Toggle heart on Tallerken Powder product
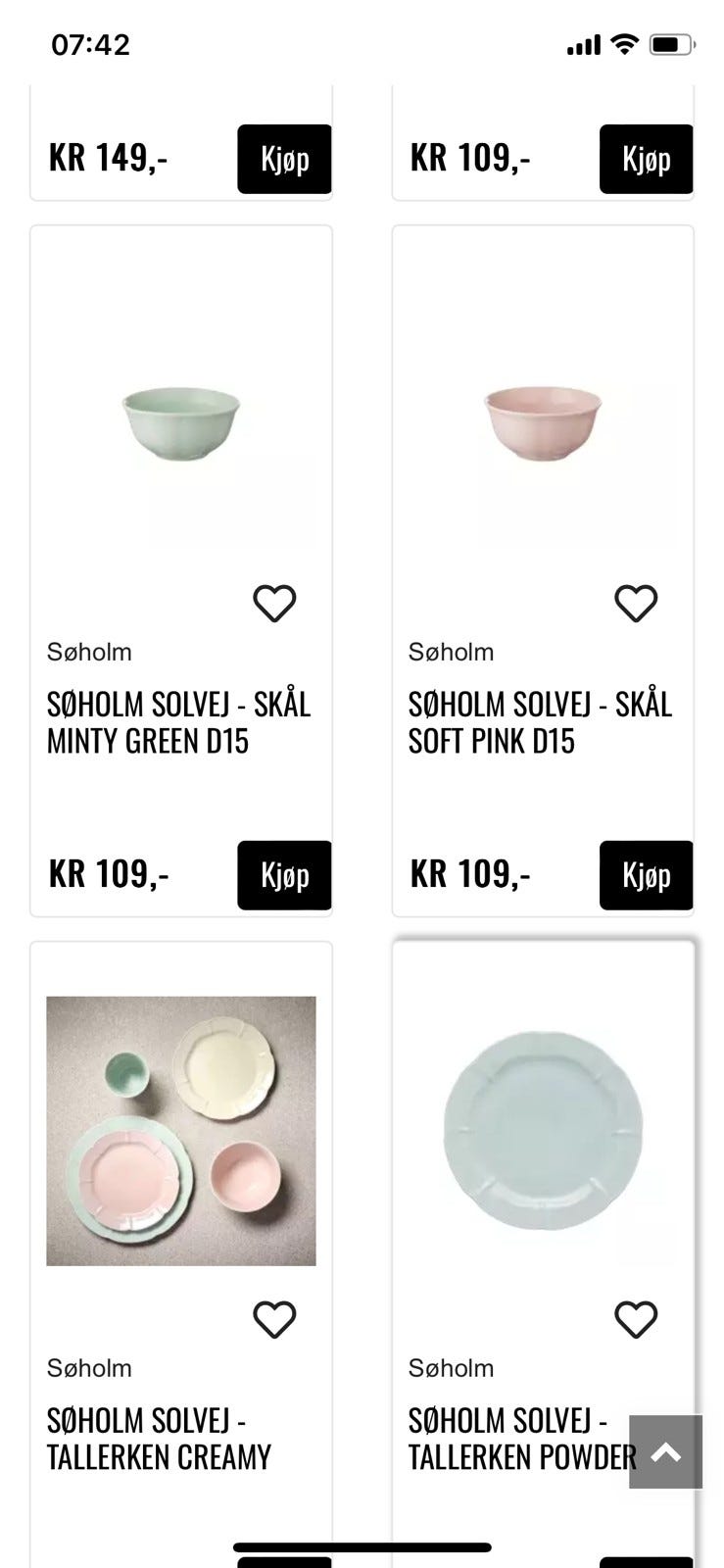724x1568 pixels. click(636, 1319)
